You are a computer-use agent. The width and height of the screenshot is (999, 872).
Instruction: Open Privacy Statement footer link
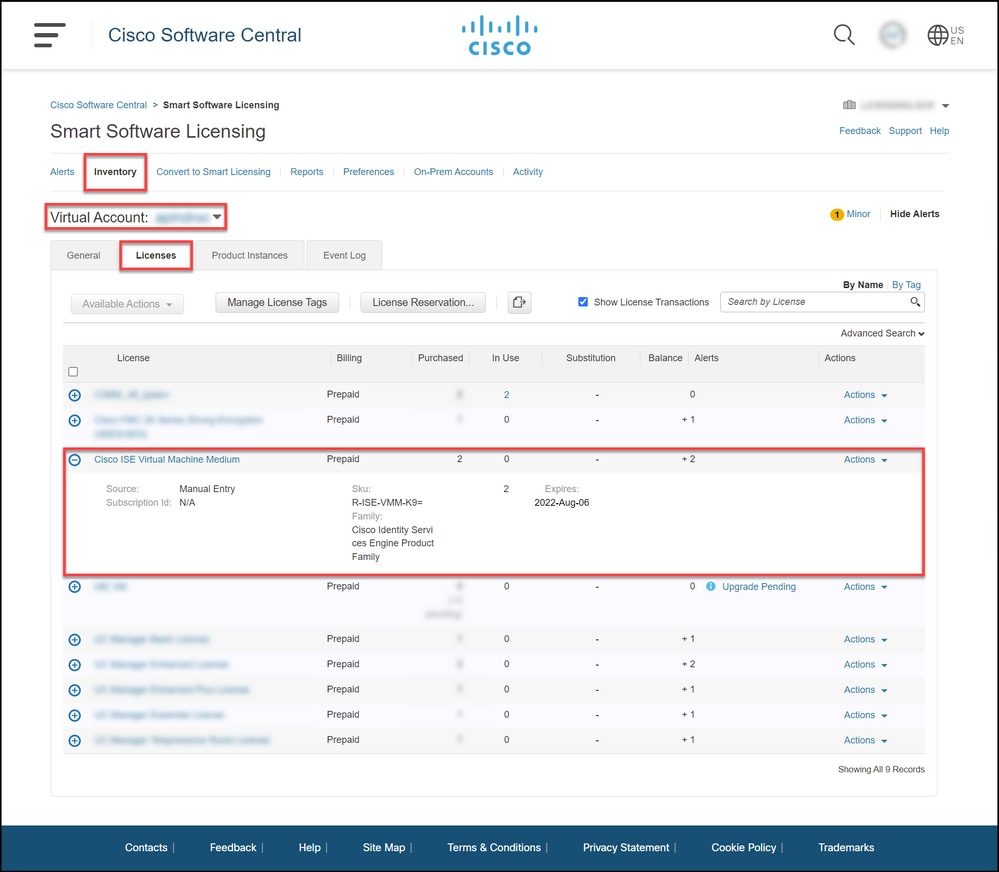(x=626, y=847)
